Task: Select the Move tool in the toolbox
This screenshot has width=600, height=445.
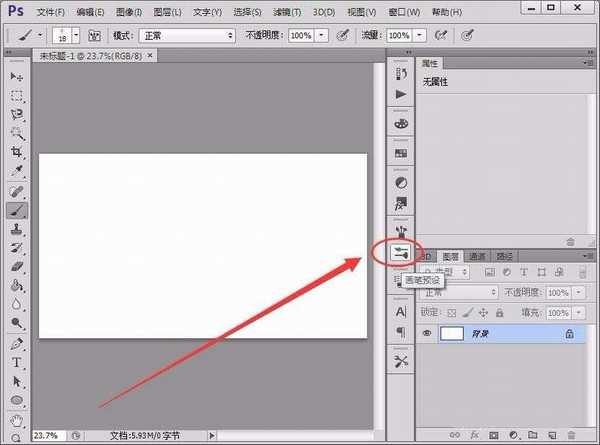Action: tap(17, 77)
